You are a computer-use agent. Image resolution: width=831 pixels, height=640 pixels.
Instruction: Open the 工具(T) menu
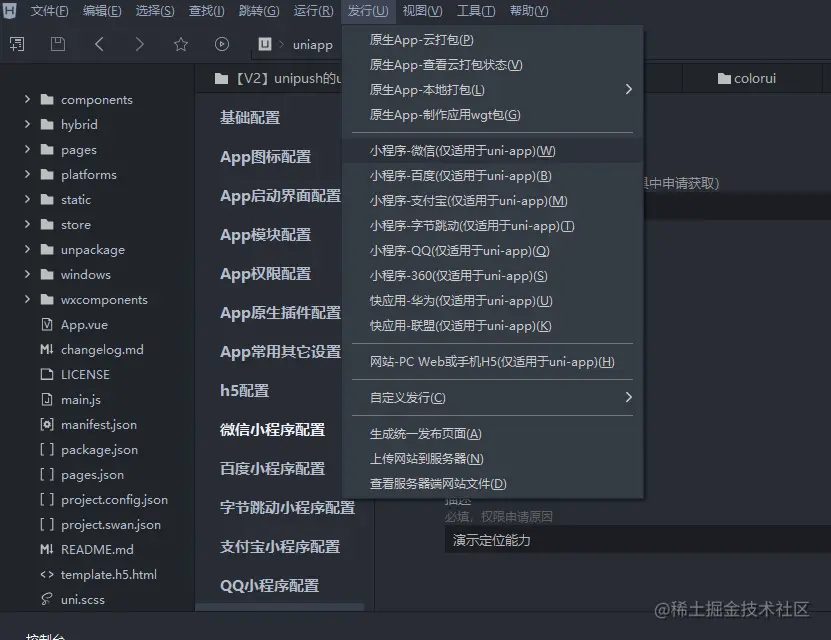click(476, 11)
